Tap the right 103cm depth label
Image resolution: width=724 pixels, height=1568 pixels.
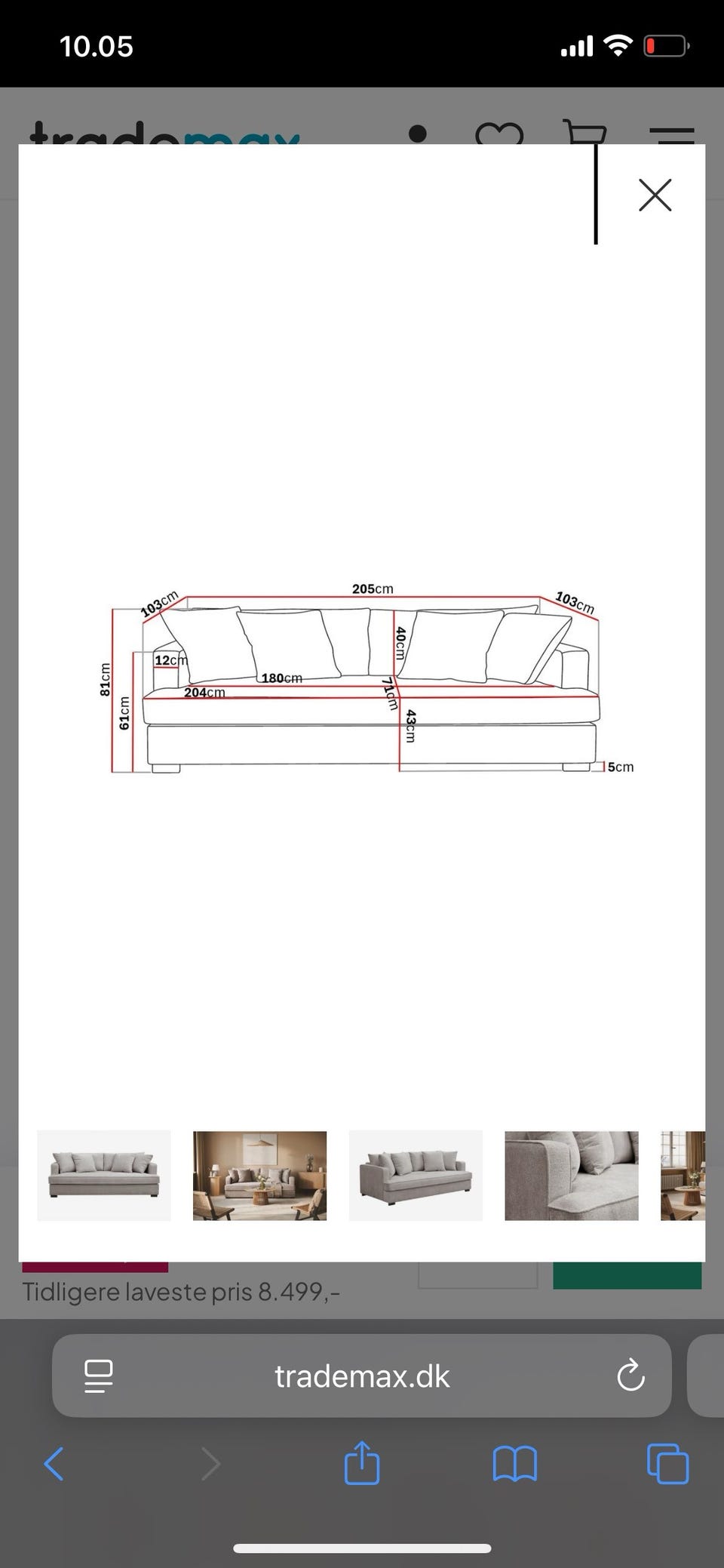point(575,602)
